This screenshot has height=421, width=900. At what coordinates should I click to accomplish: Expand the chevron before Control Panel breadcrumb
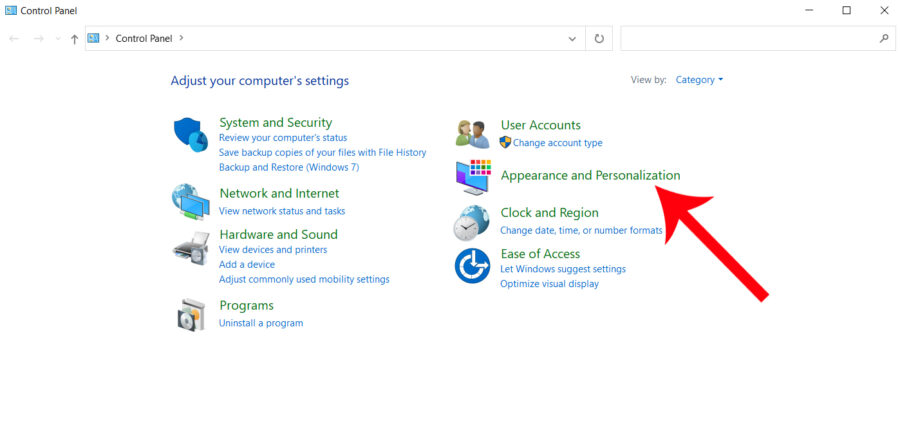click(107, 38)
